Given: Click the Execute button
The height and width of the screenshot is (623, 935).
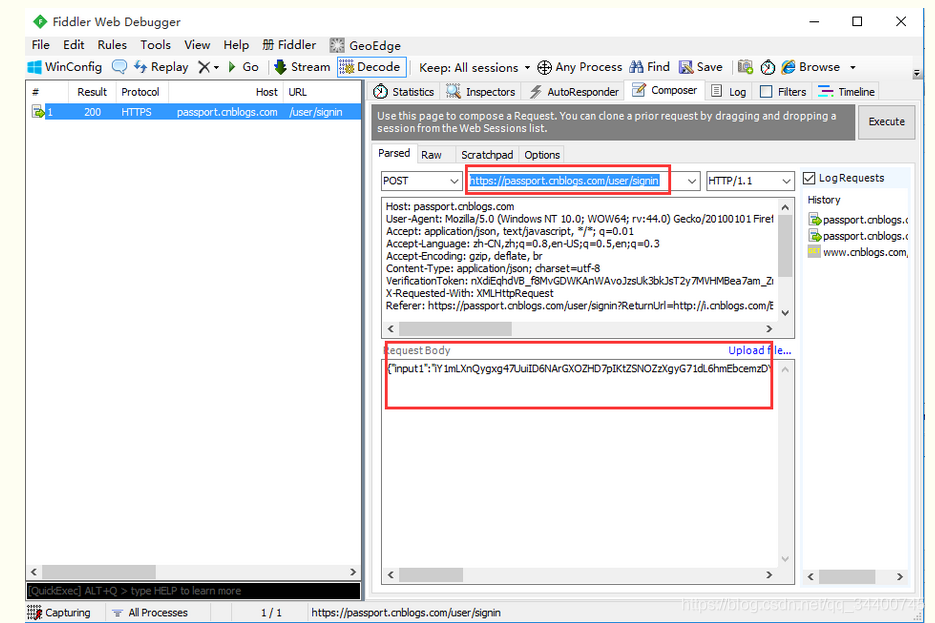Looking at the screenshot, I should click(x=886, y=122).
